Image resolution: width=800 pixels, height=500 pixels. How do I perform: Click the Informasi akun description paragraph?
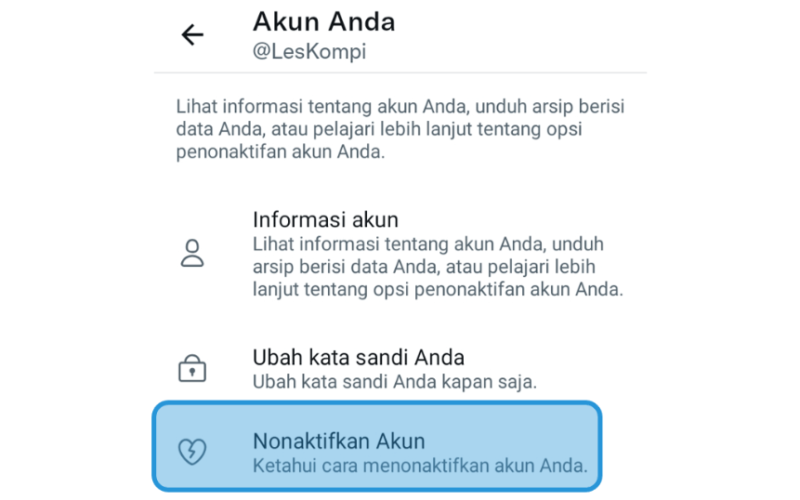[438, 267]
